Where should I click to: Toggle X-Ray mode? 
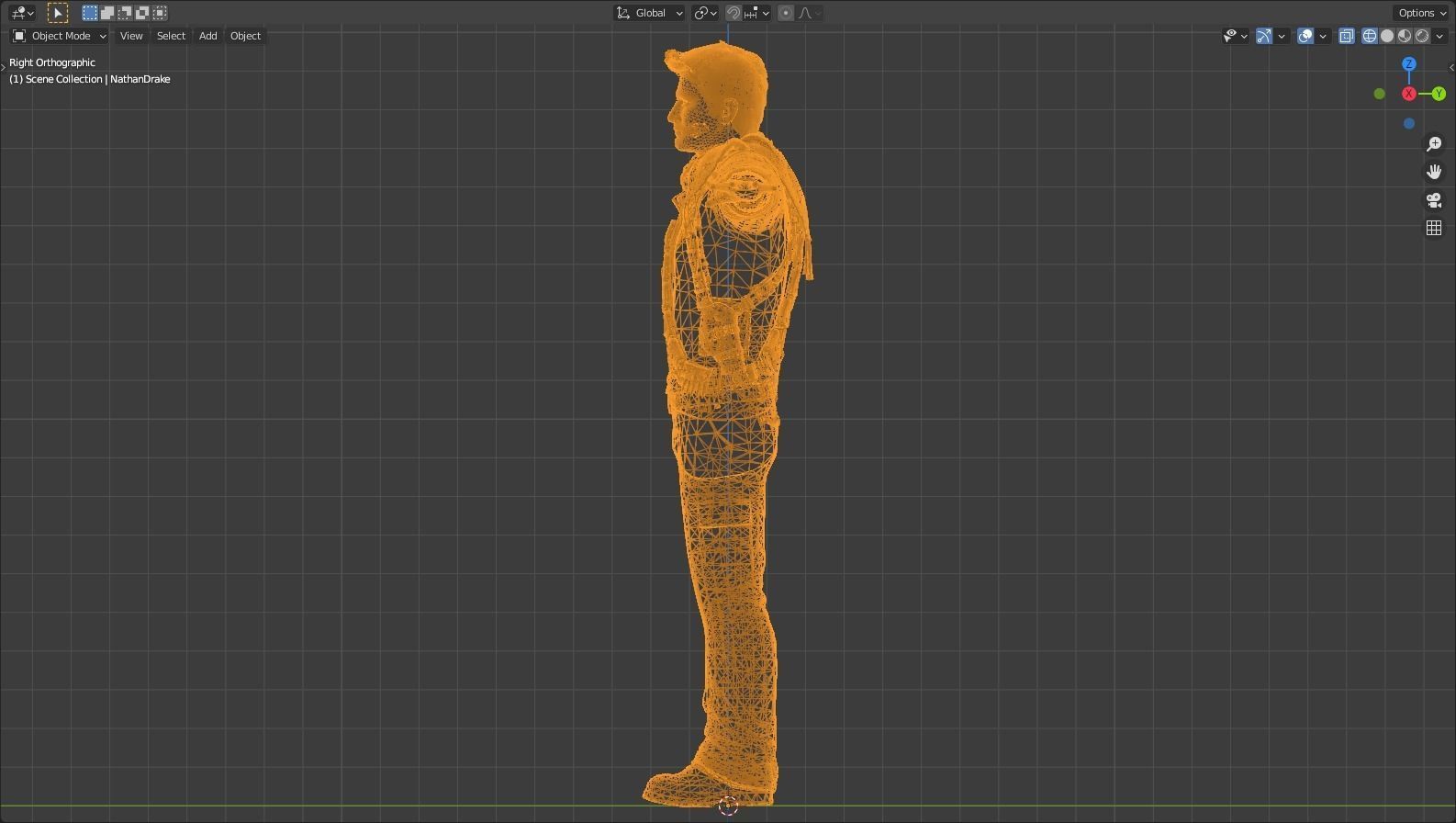(1347, 36)
